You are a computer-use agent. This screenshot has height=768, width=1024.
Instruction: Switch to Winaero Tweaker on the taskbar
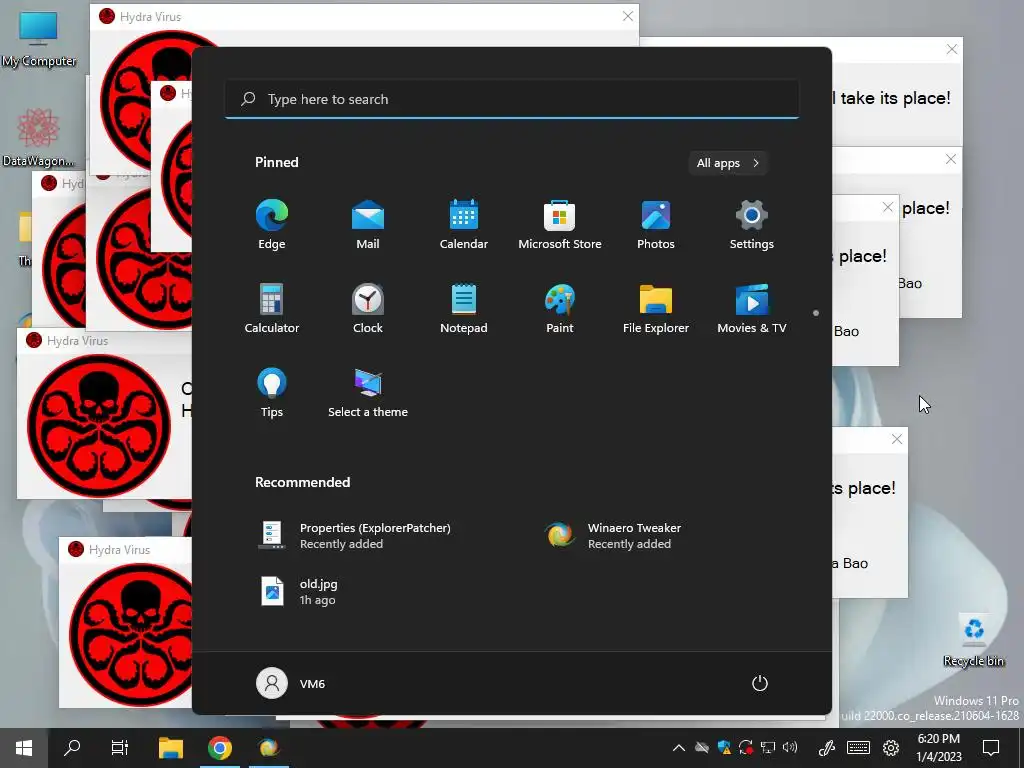point(268,747)
